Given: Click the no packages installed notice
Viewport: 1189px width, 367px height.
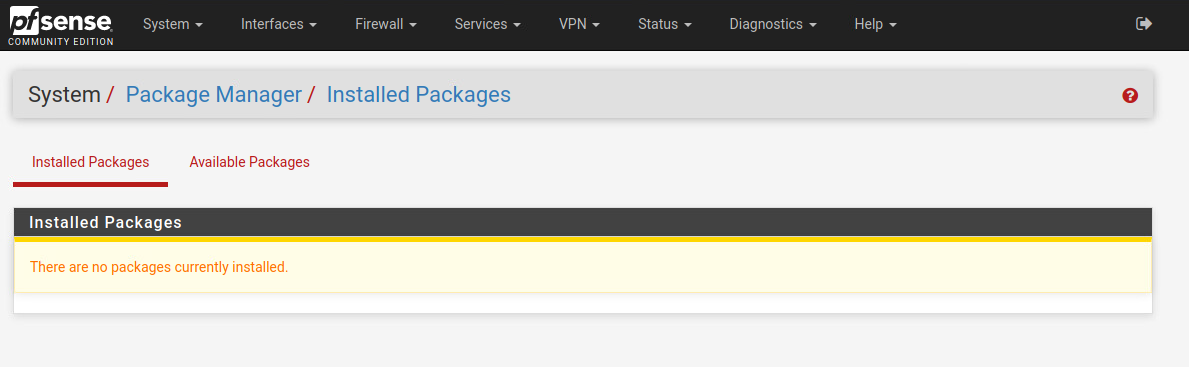Looking at the screenshot, I should pos(583,267).
